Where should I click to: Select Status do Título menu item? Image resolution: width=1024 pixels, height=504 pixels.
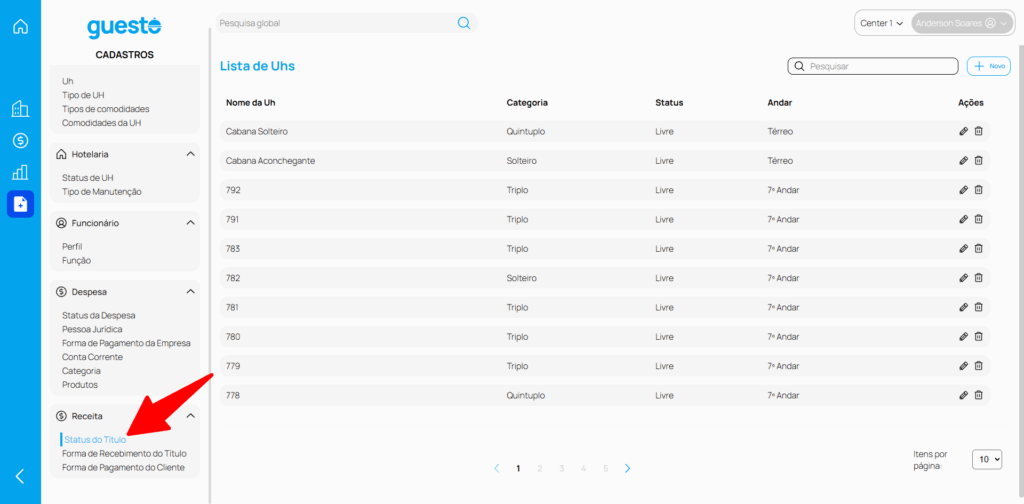click(x=94, y=439)
